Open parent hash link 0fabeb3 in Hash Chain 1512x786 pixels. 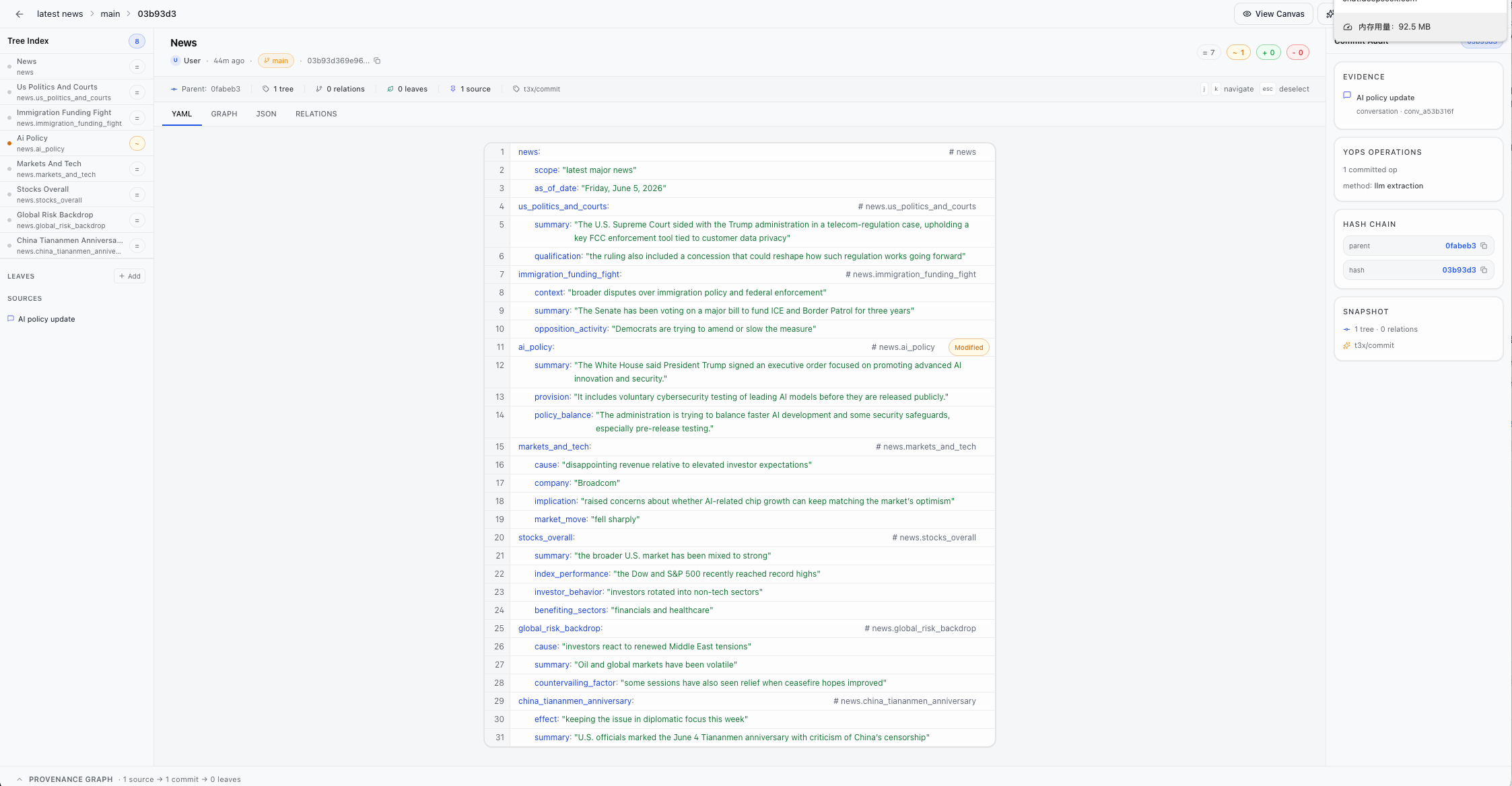coord(1460,246)
